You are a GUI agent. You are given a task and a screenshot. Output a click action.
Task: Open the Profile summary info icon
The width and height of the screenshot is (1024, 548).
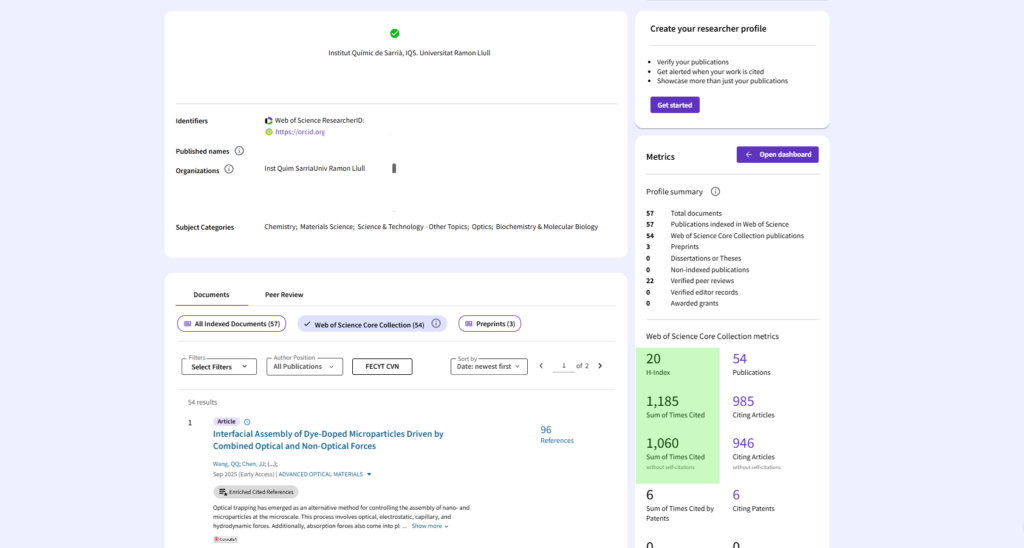tap(715, 191)
